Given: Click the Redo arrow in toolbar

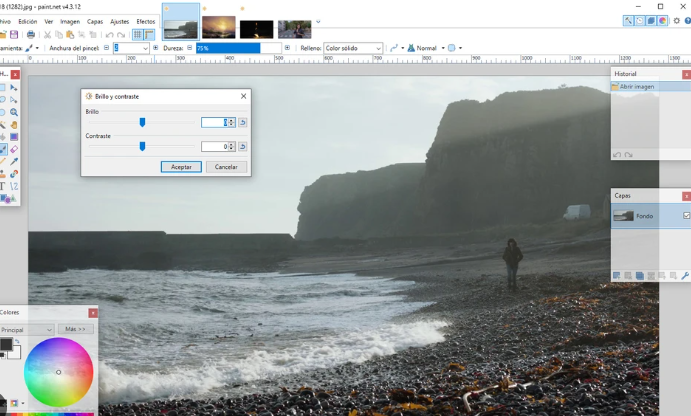Looking at the screenshot, I should [x=121, y=35].
